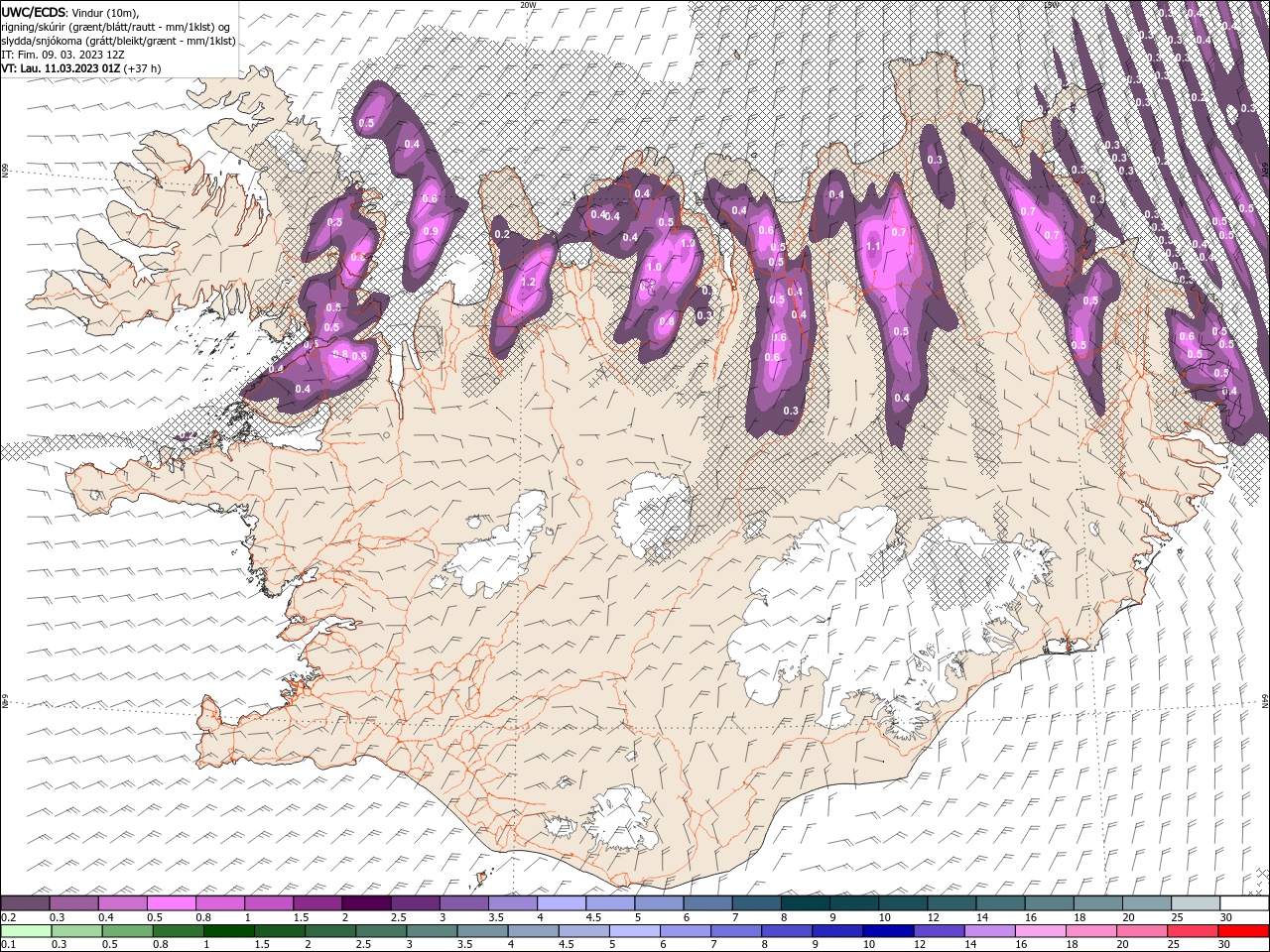
Task: Click the 0.2–0.3 swatch in the snow scale
Action: tap(25, 903)
